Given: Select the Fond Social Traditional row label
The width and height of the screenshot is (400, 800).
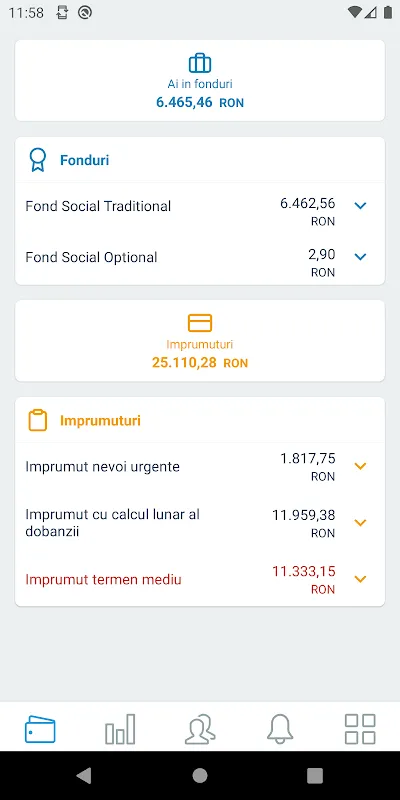Looking at the screenshot, I should (x=98, y=206).
